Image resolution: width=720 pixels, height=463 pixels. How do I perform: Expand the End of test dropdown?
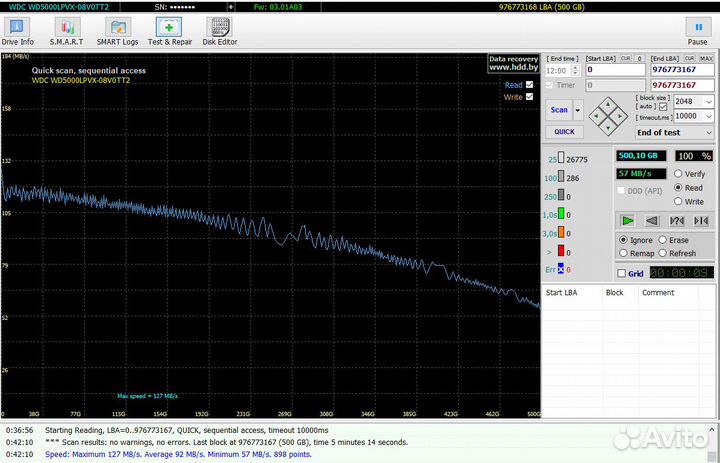pyautogui.click(x=708, y=132)
